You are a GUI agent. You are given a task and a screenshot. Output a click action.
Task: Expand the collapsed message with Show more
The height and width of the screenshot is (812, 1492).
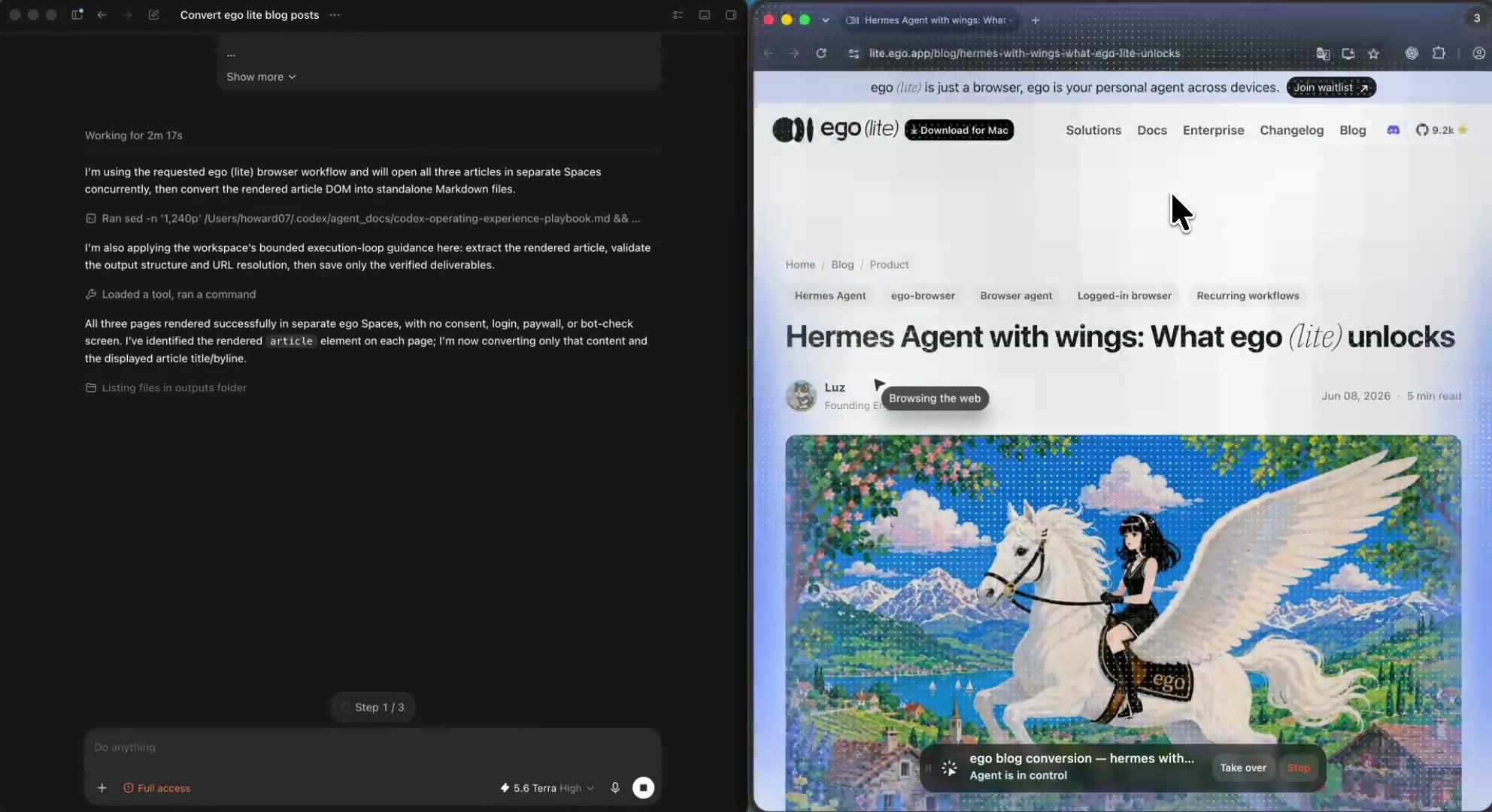pyautogui.click(x=261, y=77)
